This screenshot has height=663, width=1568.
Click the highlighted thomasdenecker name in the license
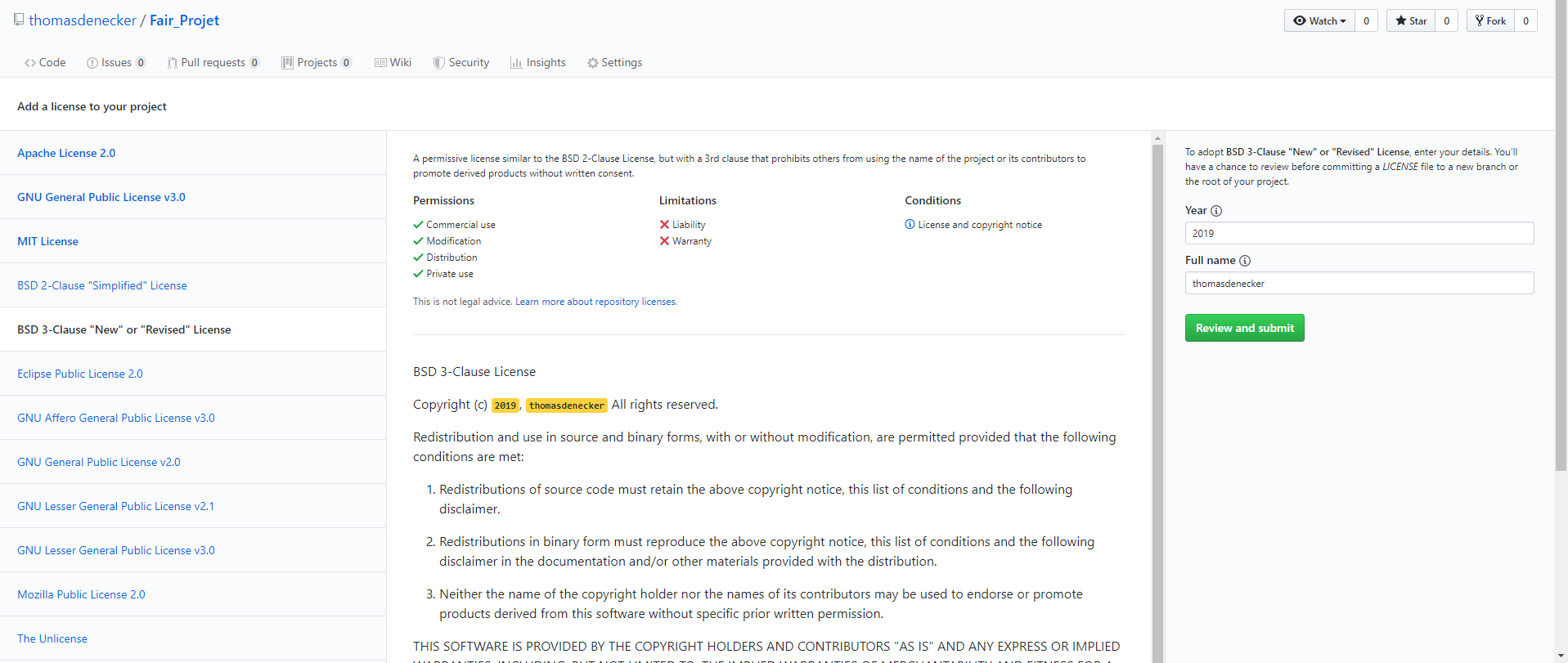coord(567,405)
